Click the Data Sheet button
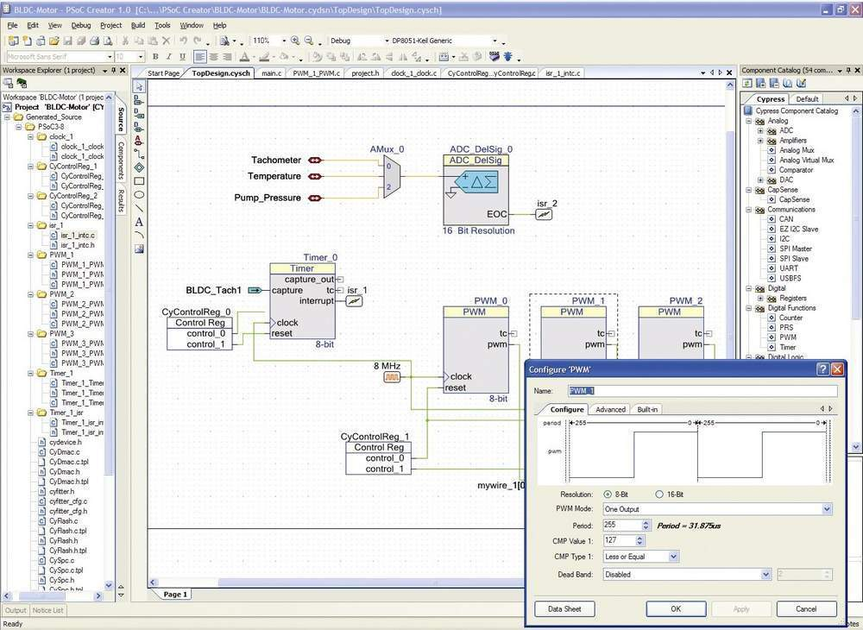The image size is (863, 630). click(x=565, y=608)
